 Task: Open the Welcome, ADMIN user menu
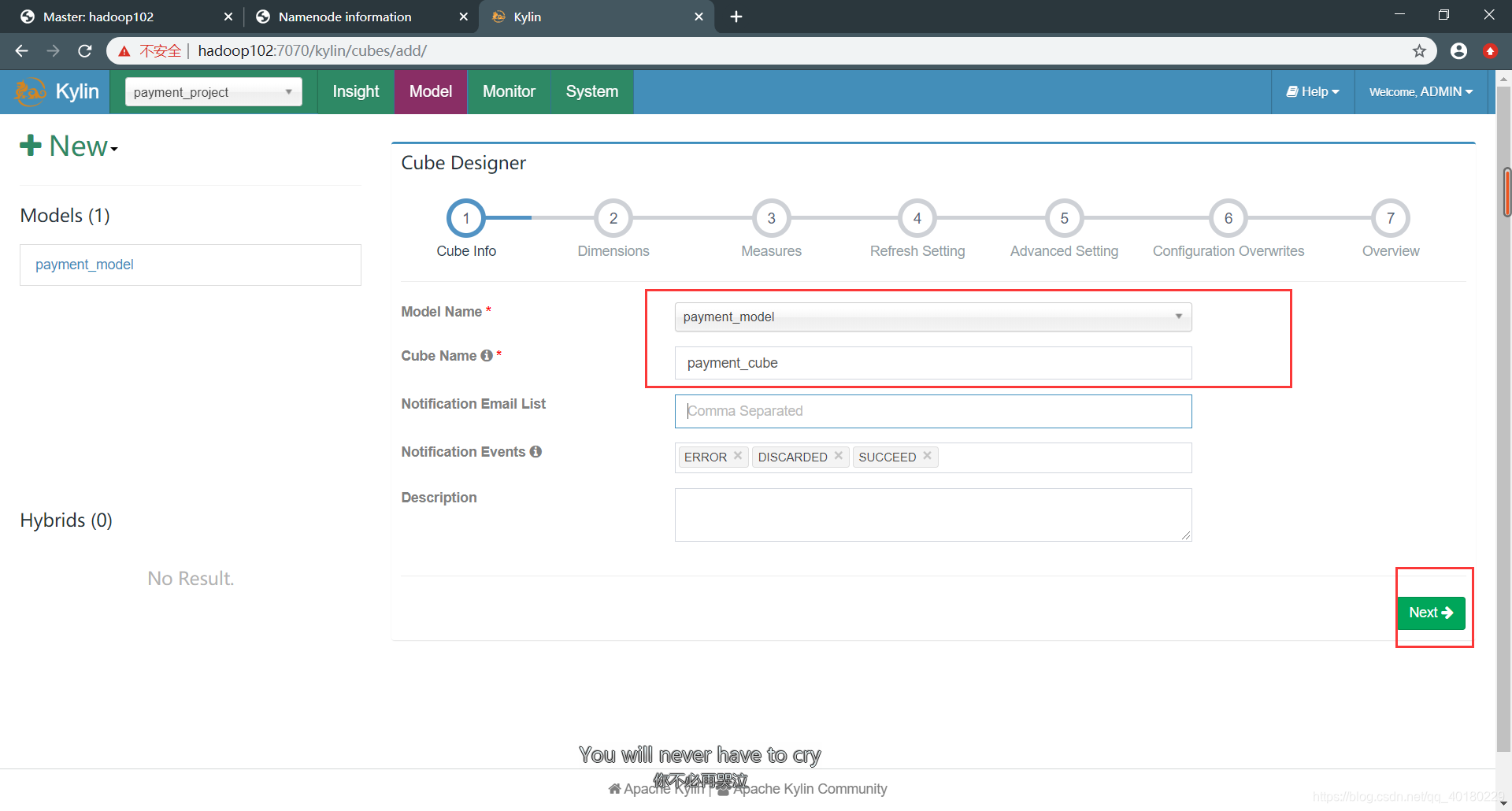[x=1421, y=91]
